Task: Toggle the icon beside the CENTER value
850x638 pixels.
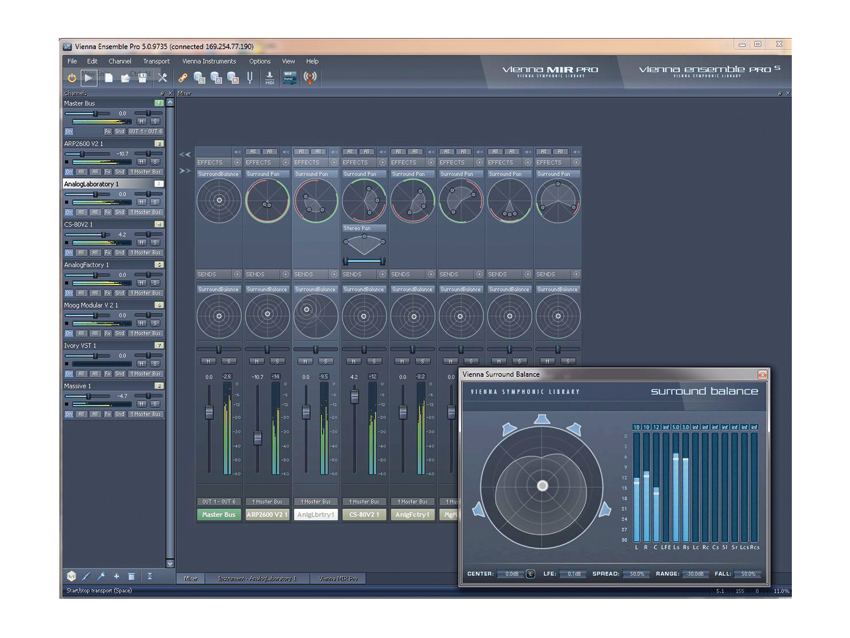Action: tap(531, 573)
